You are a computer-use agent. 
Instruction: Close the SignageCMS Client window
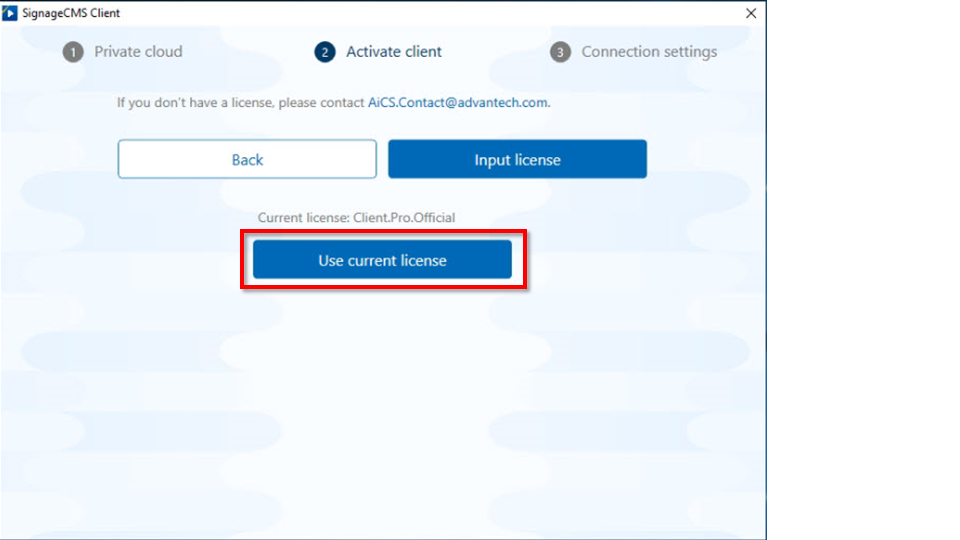[x=751, y=13]
